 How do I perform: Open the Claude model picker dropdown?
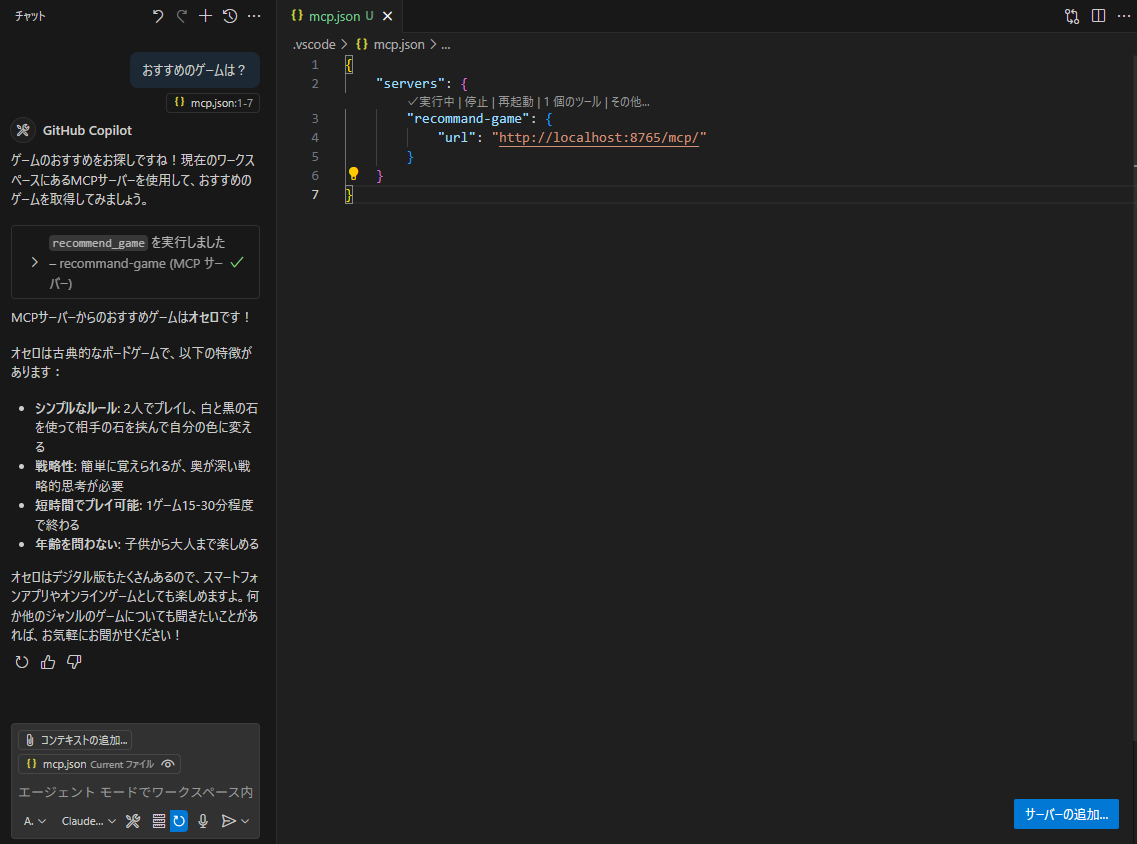coord(88,821)
